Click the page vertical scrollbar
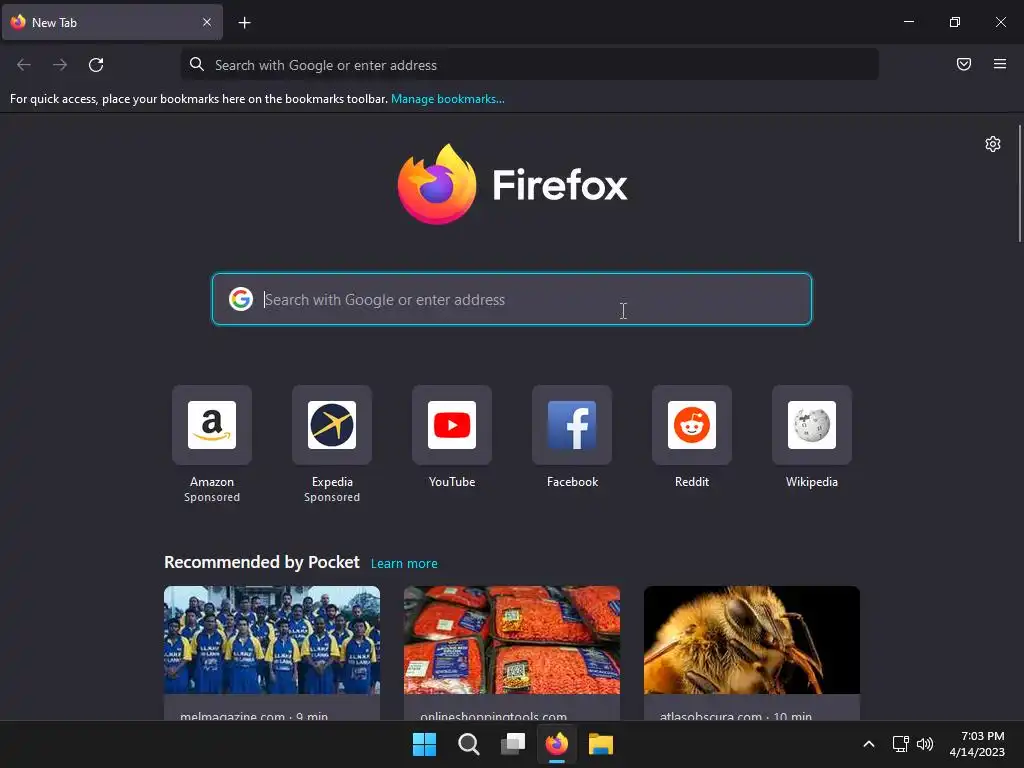 (1019, 184)
